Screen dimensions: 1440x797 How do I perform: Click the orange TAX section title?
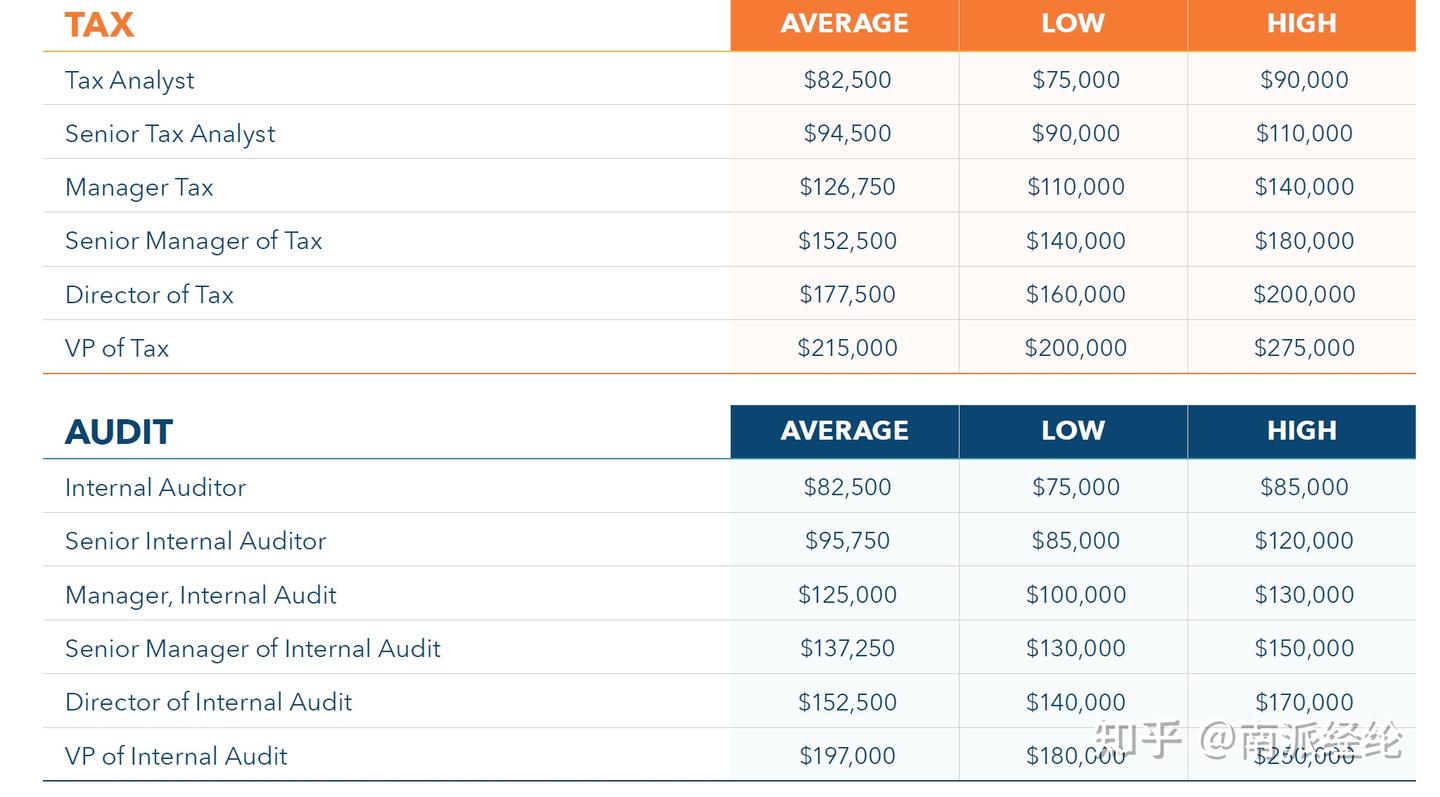pos(99,25)
